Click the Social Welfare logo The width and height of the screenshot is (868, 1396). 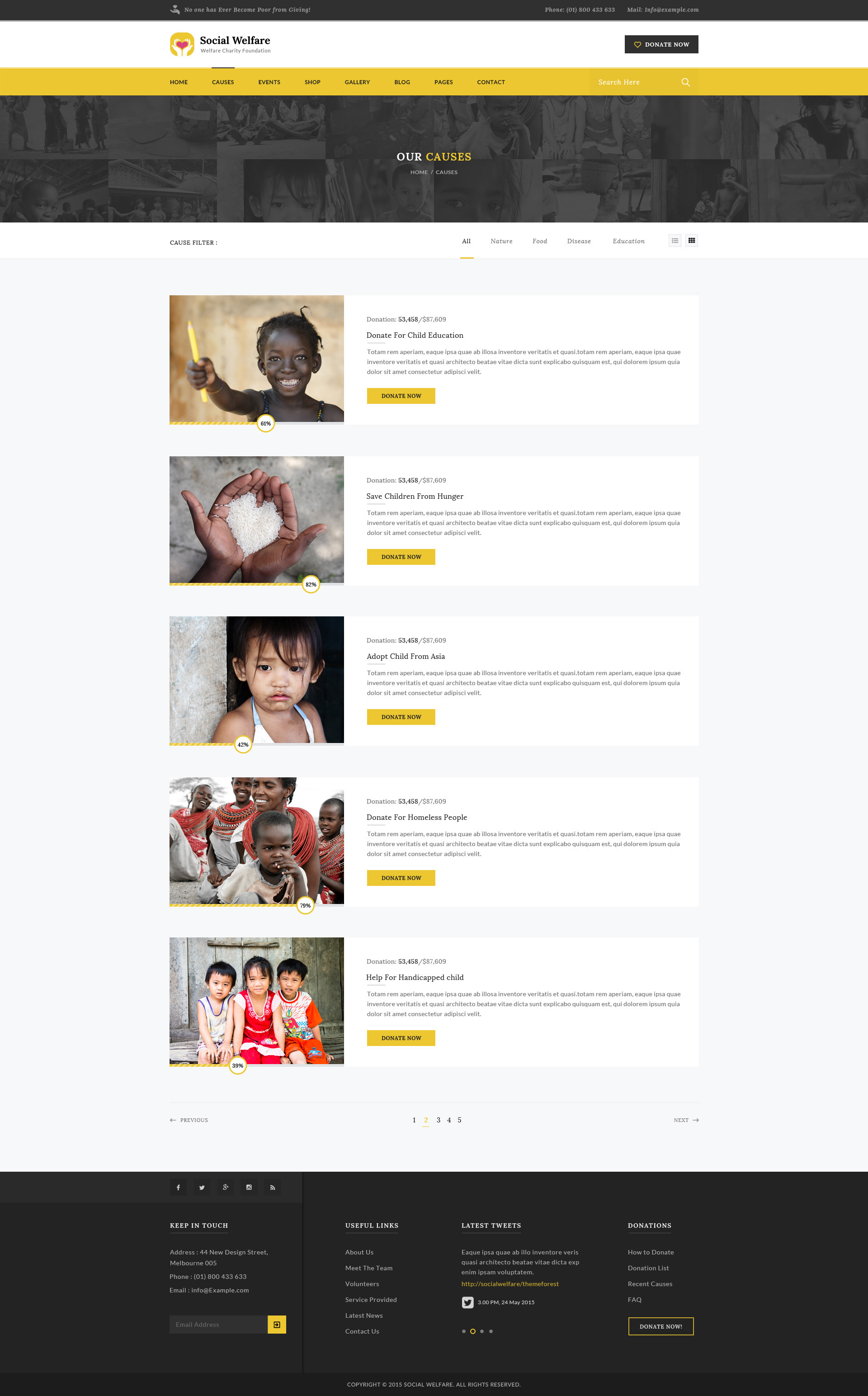coord(220,44)
